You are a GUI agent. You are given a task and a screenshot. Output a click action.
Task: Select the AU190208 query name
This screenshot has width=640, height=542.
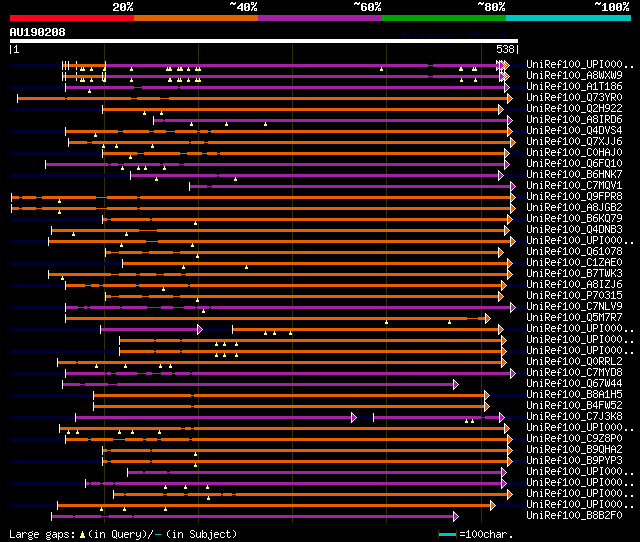[38, 32]
